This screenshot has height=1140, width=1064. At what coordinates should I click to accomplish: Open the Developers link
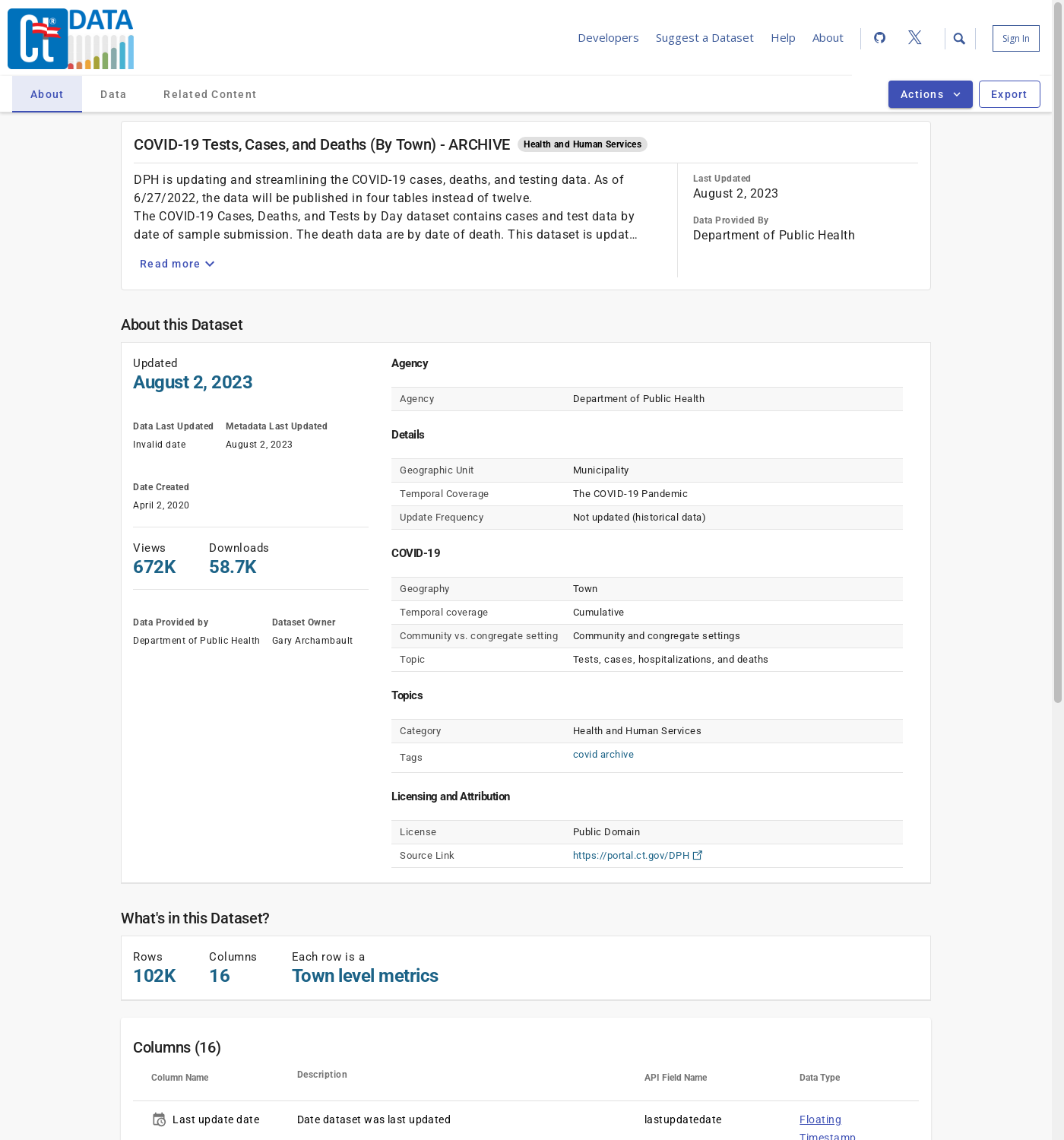(608, 38)
